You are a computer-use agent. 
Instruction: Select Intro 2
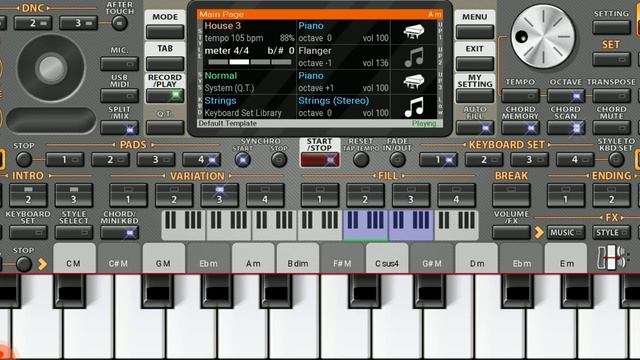(x=28, y=195)
